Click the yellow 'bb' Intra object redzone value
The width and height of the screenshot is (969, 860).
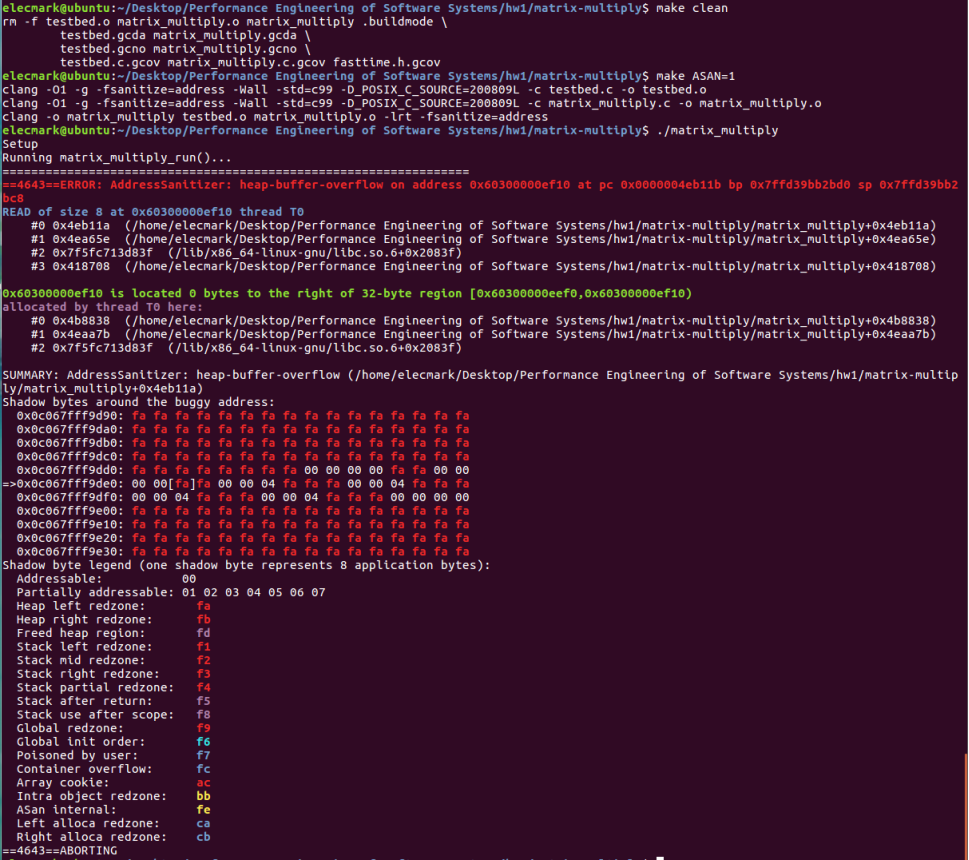pos(204,796)
